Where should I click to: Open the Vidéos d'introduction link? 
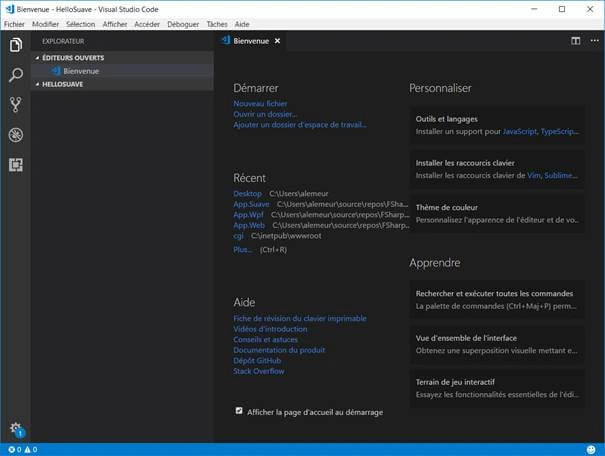point(270,329)
